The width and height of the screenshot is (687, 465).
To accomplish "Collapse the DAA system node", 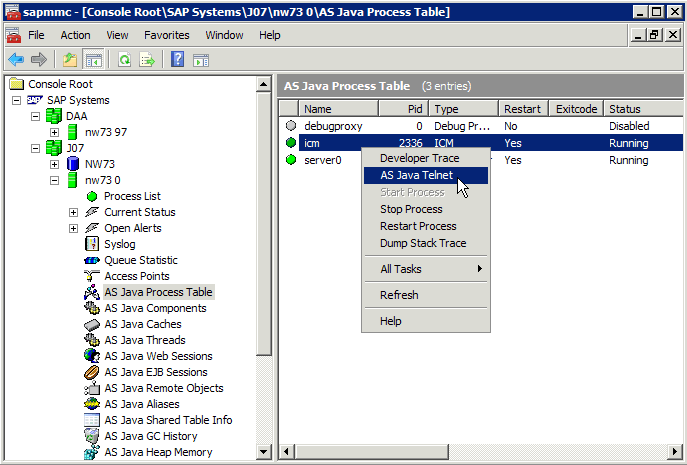I will [35, 116].
